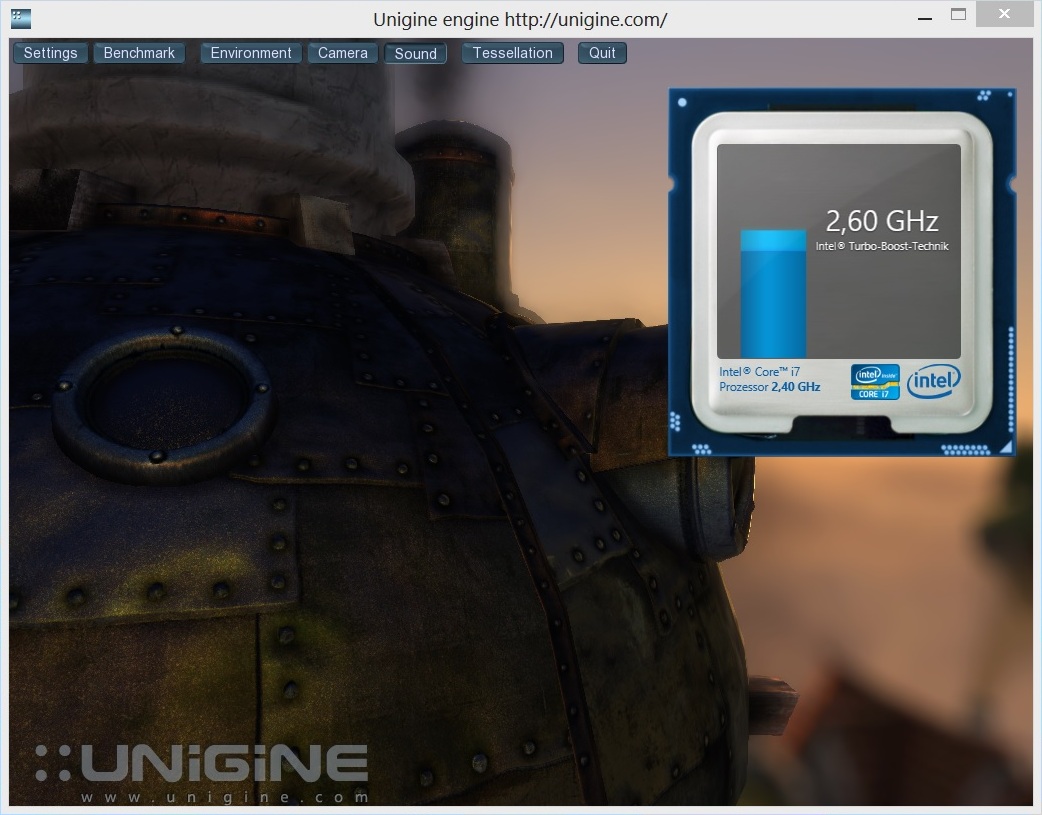Click the Unigine engine window title text
This screenshot has width=1042, height=815.
[520, 19]
